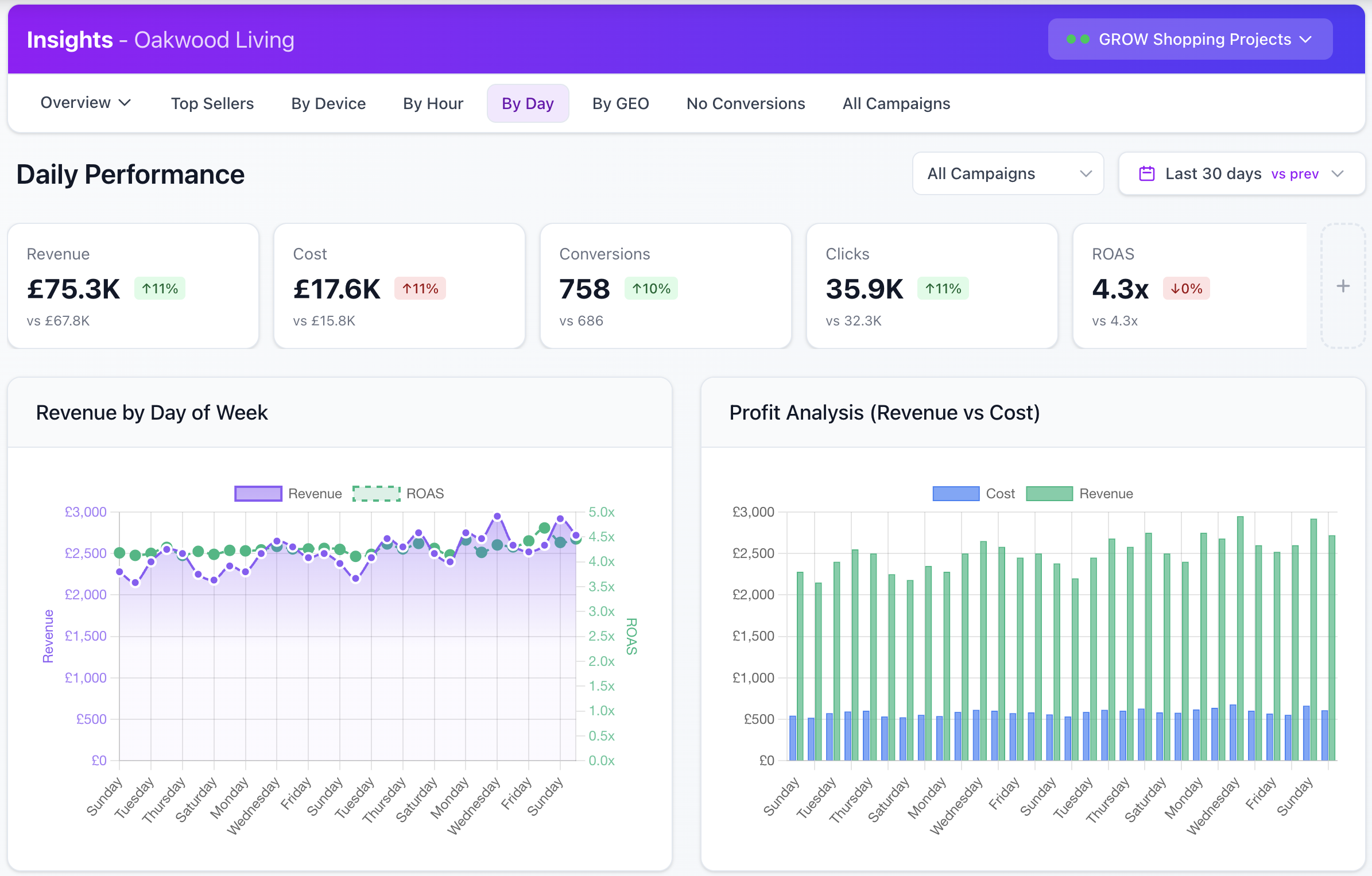Switch to the By Hour tab

point(433,103)
